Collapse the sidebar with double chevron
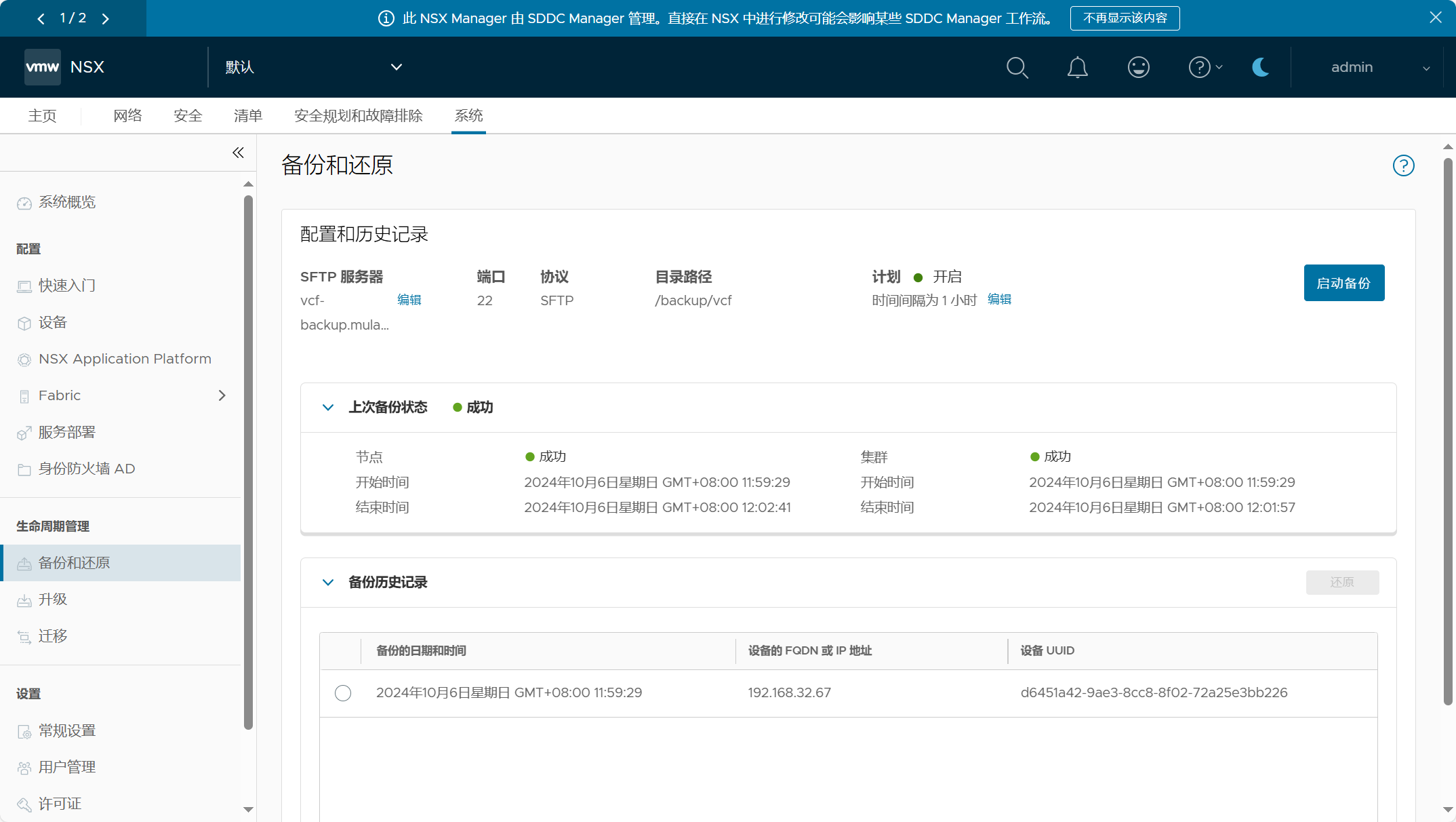The height and width of the screenshot is (822, 1456). [238, 153]
